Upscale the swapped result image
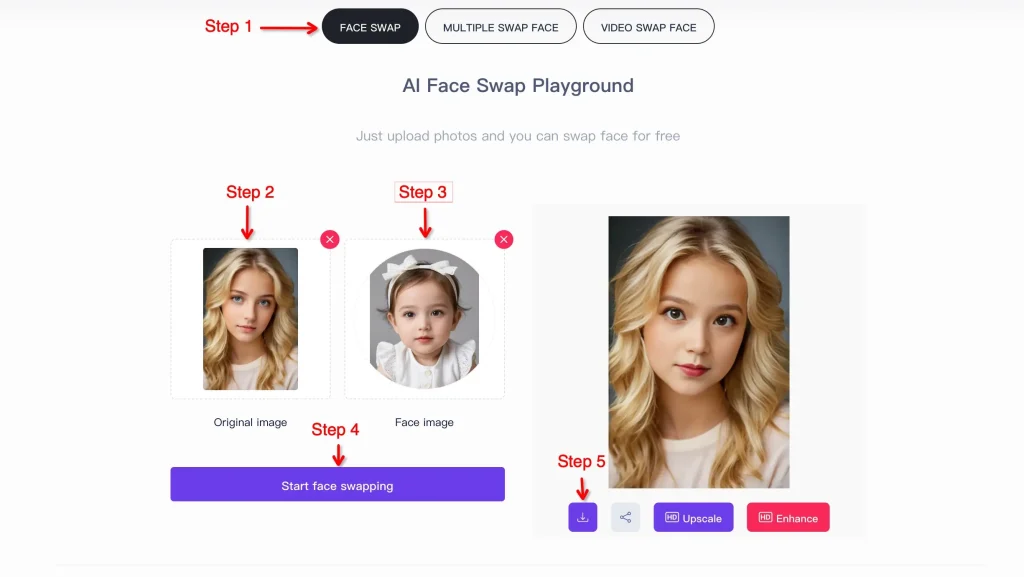 click(694, 517)
